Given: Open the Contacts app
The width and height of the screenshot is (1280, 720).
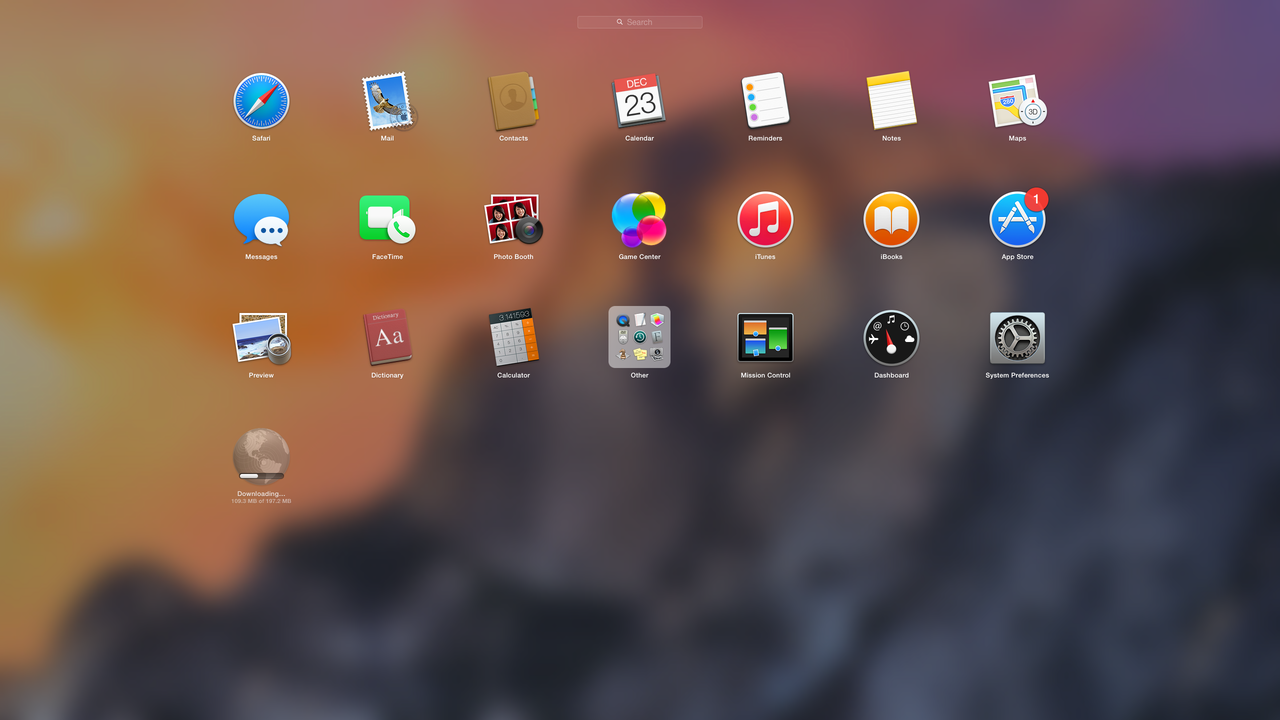Looking at the screenshot, I should 513,101.
